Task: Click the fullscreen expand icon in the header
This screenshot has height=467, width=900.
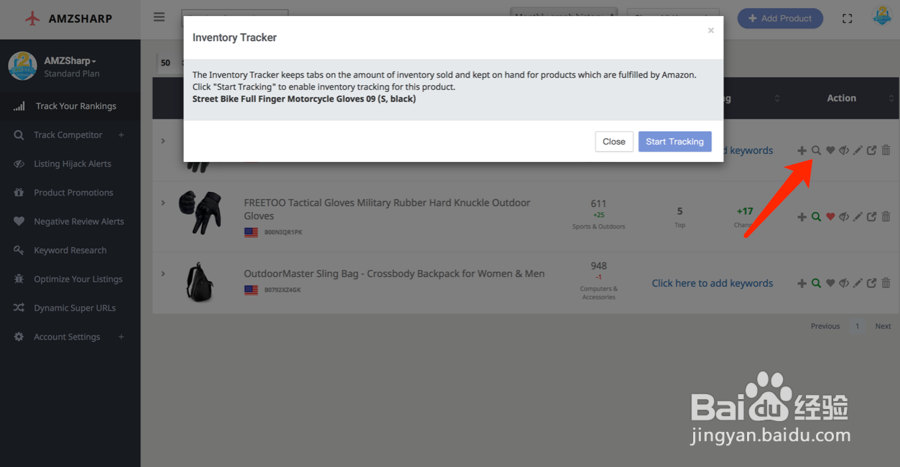Action: click(x=847, y=19)
